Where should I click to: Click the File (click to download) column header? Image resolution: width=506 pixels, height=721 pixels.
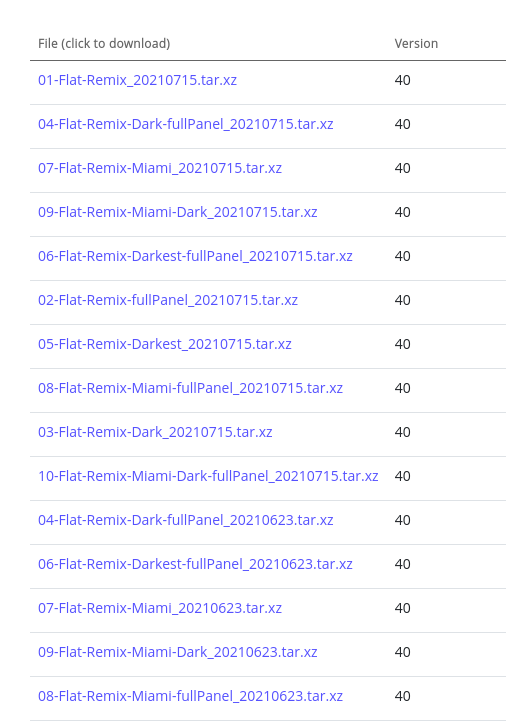104,44
